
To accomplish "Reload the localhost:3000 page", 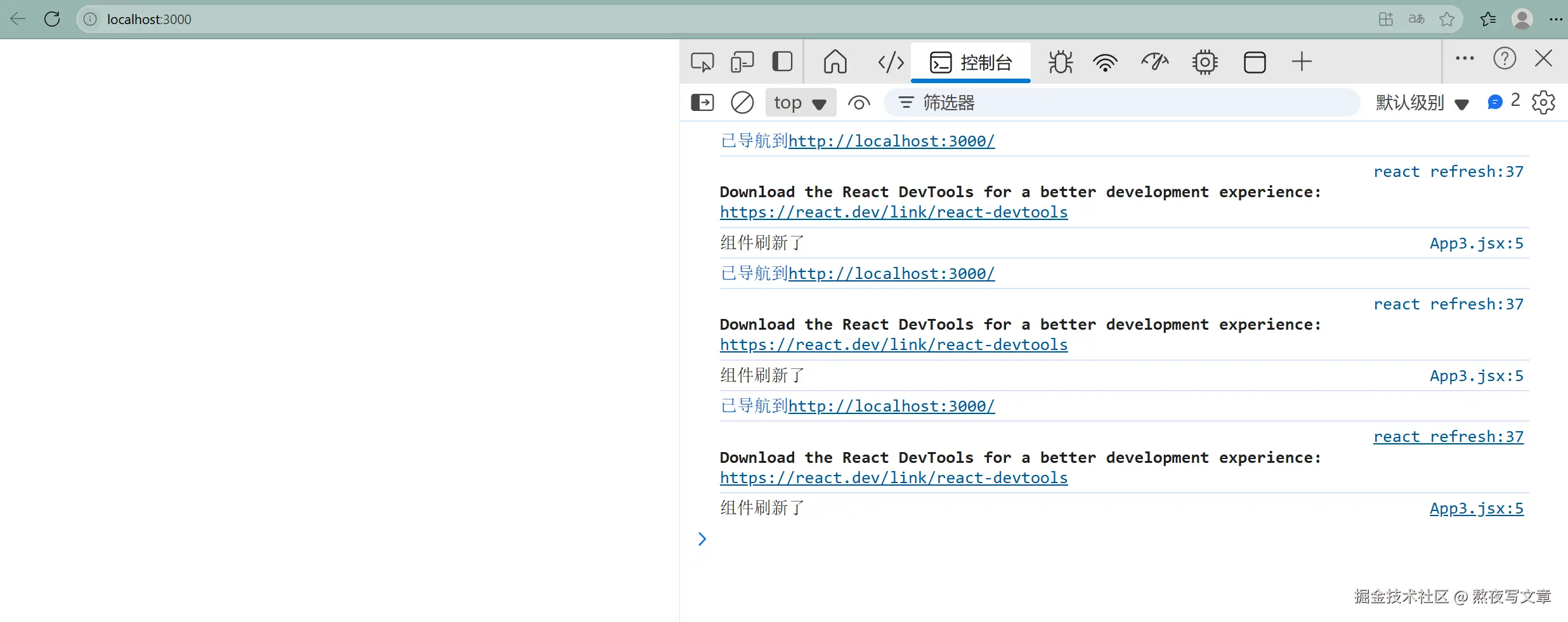I will point(52,19).
